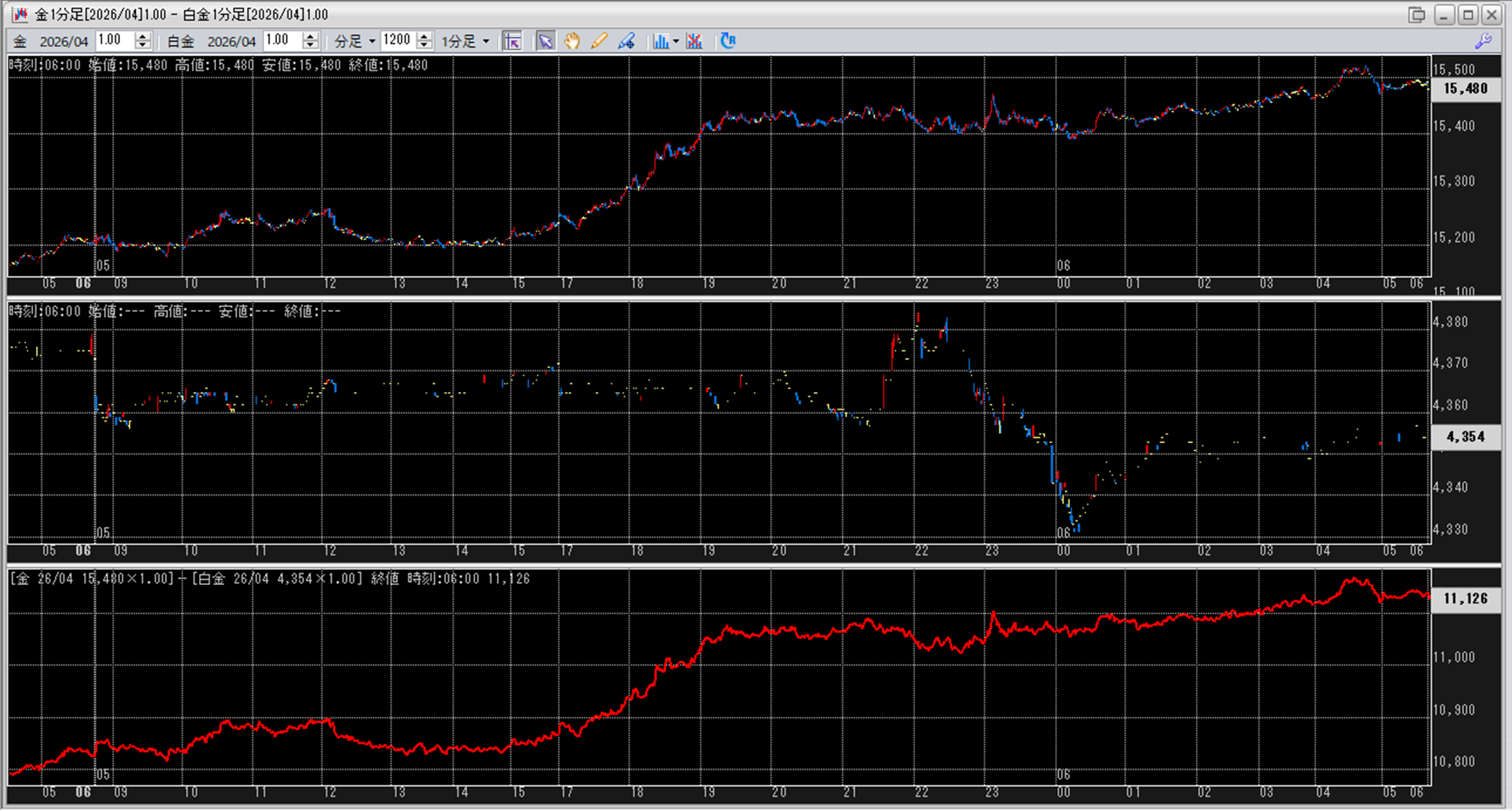Toggle the crosshair cursor display button

tap(512, 41)
